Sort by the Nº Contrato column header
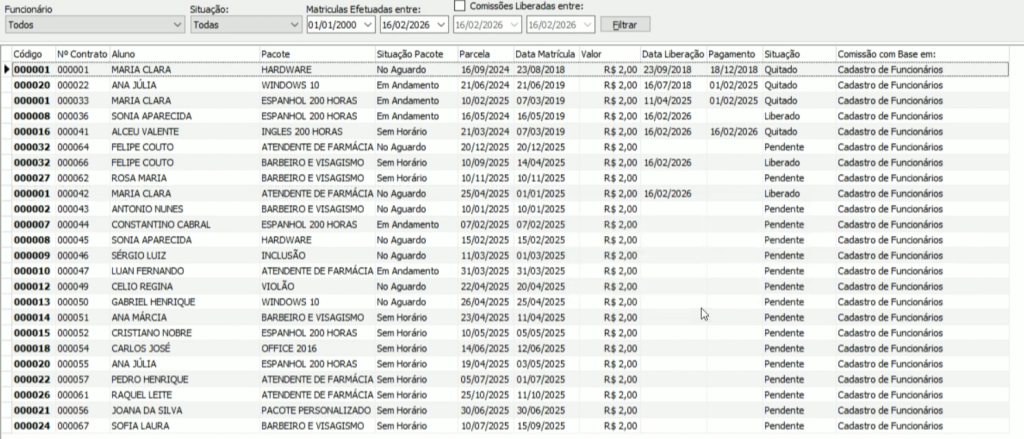The width and height of the screenshot is (1024, 439). click(x=82, y=54)
